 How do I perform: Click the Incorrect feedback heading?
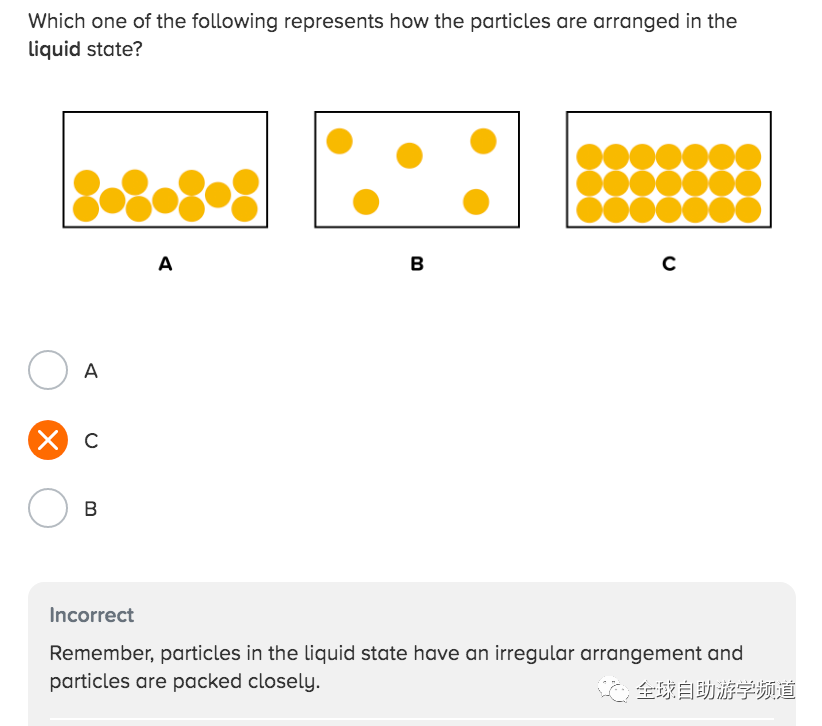point(92,615)
